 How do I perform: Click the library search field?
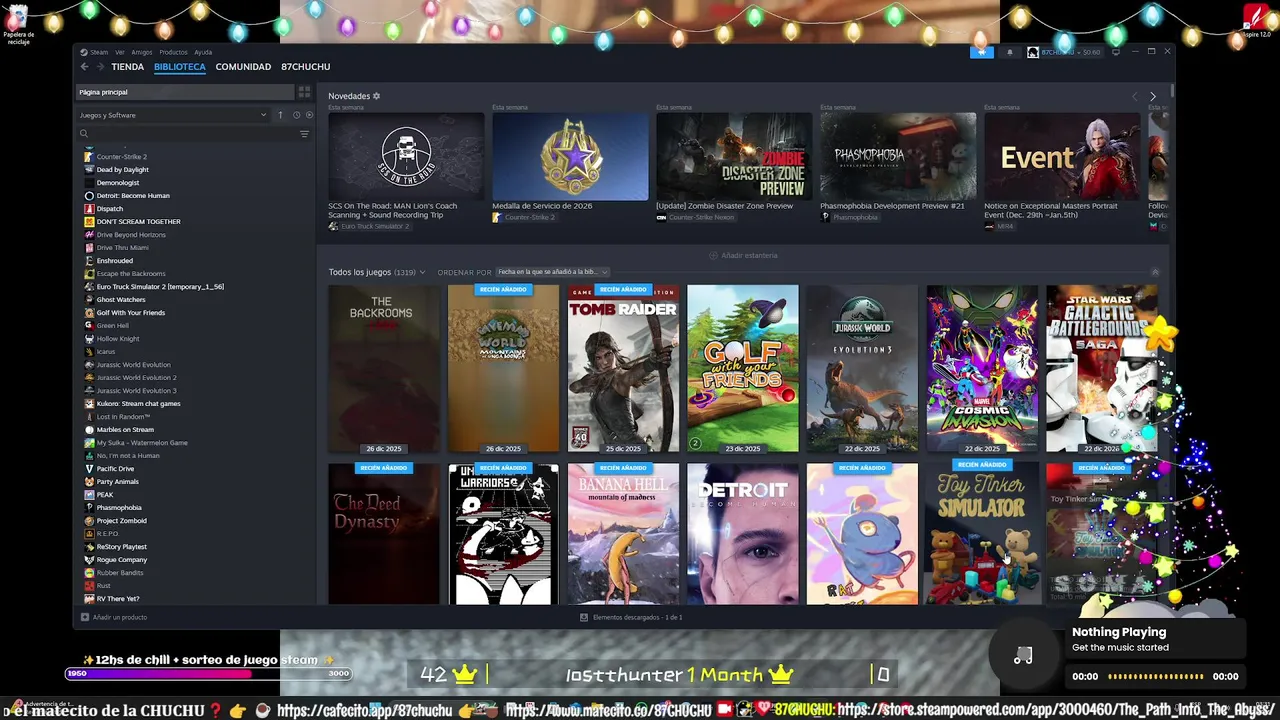pyautogui.click(x=185, y=133)
